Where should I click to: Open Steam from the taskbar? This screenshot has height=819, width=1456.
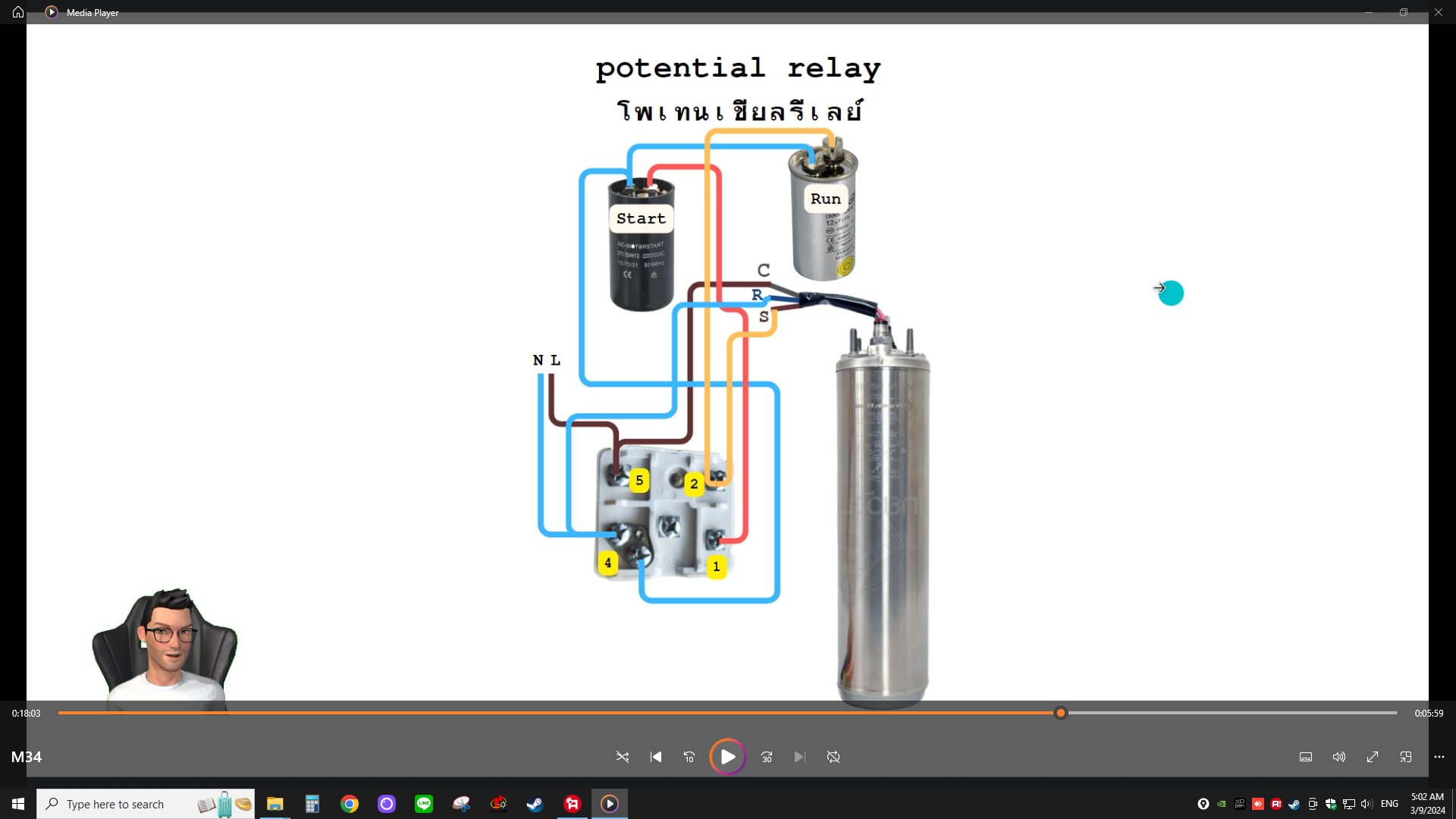click(x=535, y=804)
